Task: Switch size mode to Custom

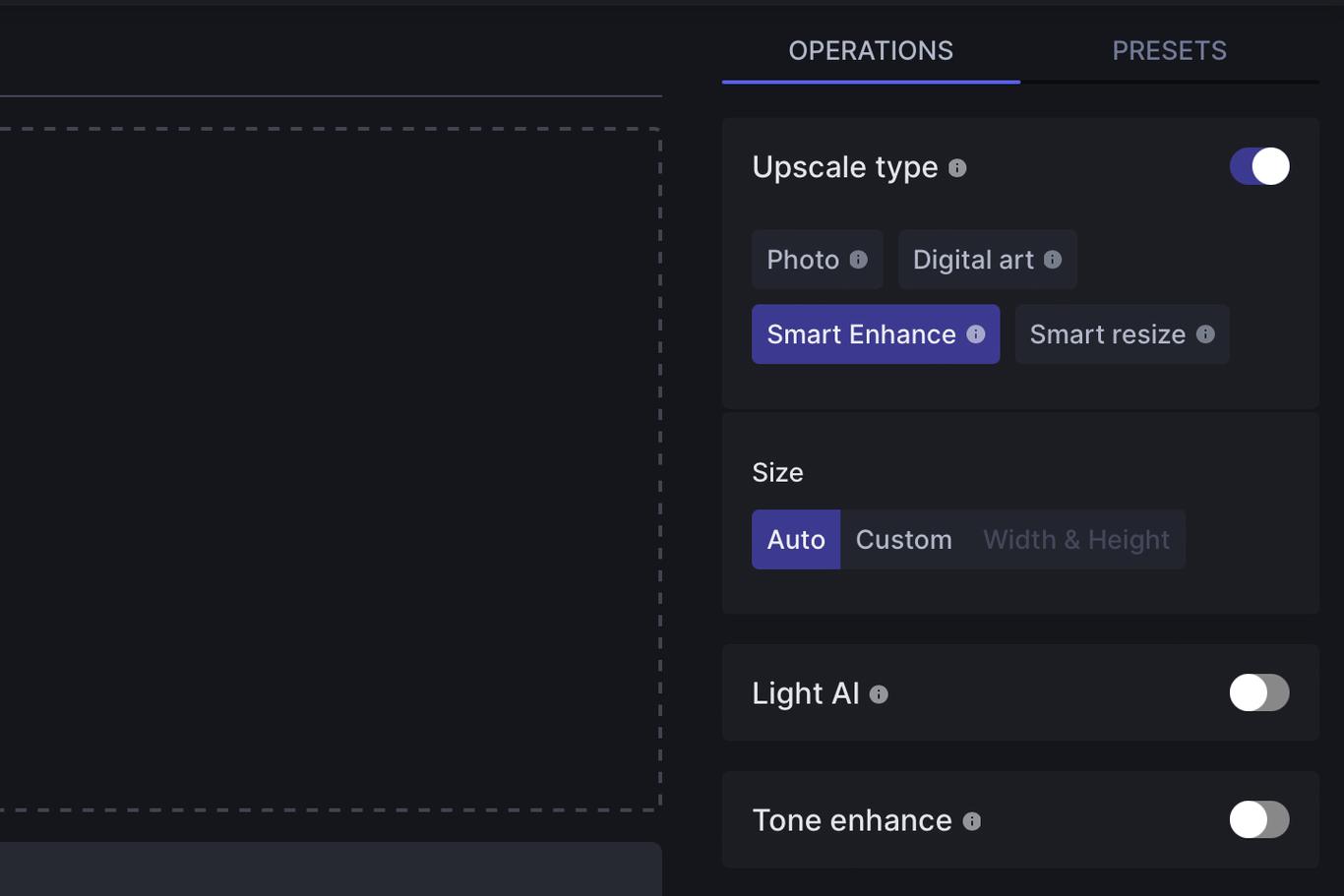Action: [903, 539]
